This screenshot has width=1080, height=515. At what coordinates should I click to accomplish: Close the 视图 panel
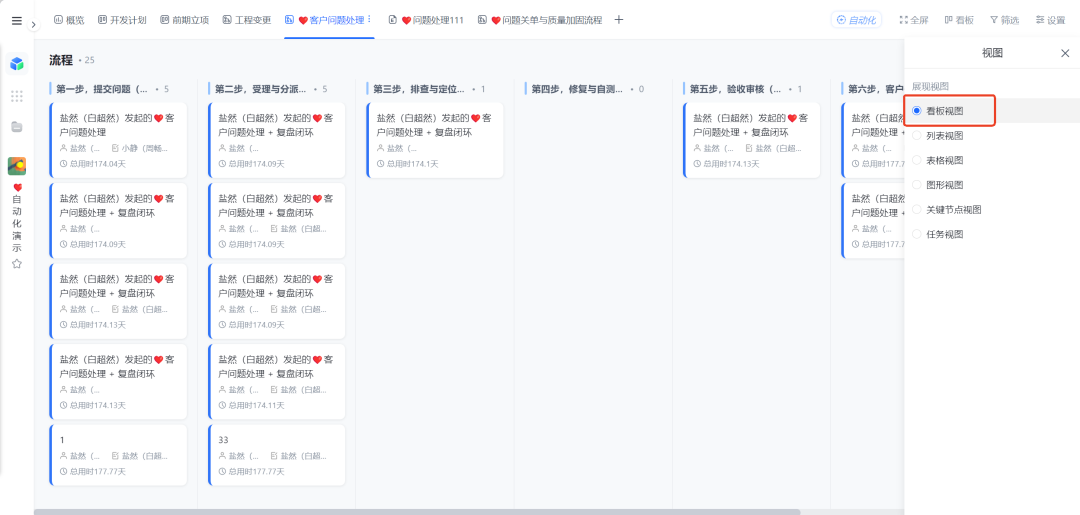click(x=1065, y=53)
